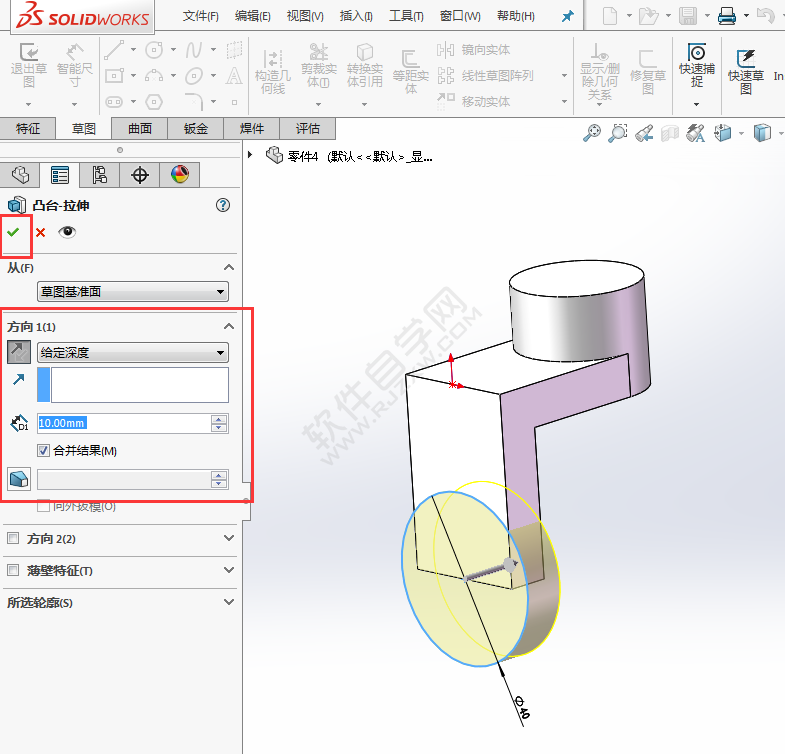Open the Blind end condition dropdown
Viewport: 785px width, 754px height.
coord(133,352)
